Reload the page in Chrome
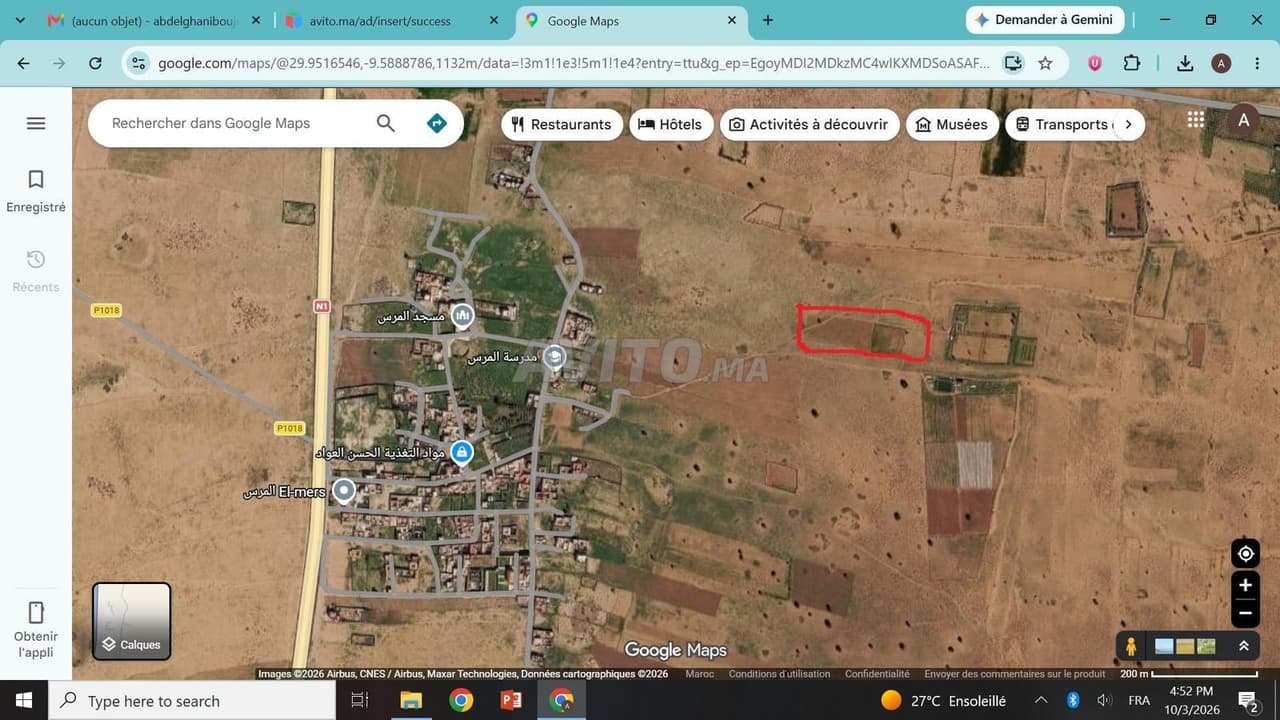The image size is (1280, 720). click(x=95, y=63)
